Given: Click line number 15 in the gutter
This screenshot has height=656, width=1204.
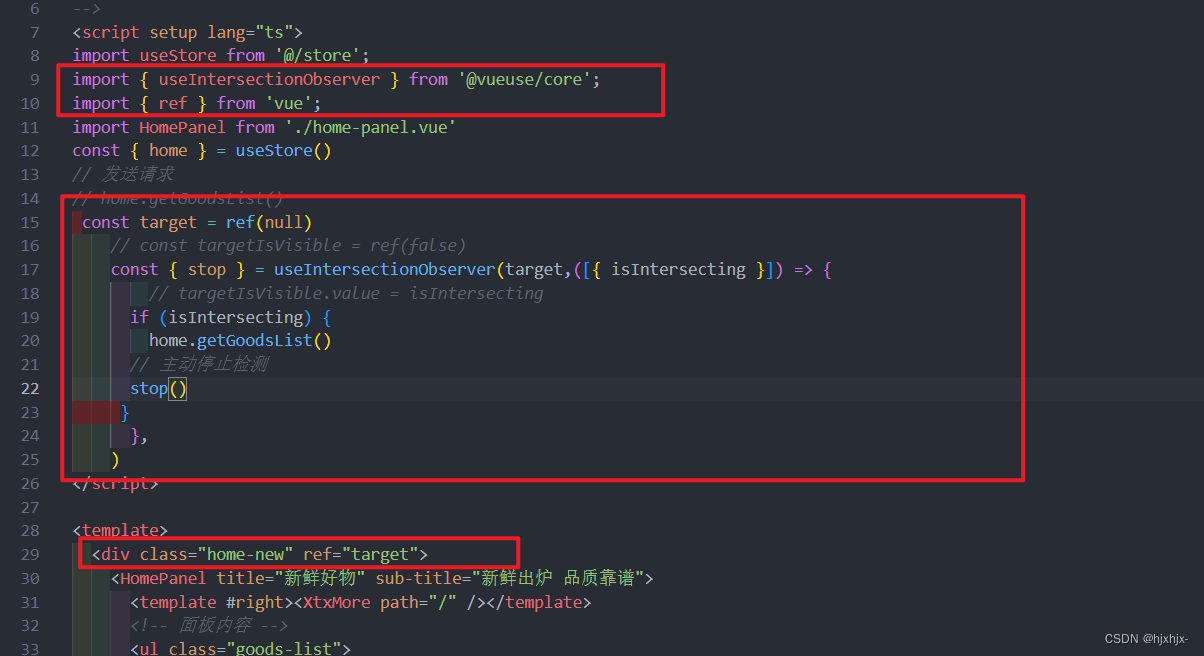Looking at the screenshot, I should tap(30, 222).
